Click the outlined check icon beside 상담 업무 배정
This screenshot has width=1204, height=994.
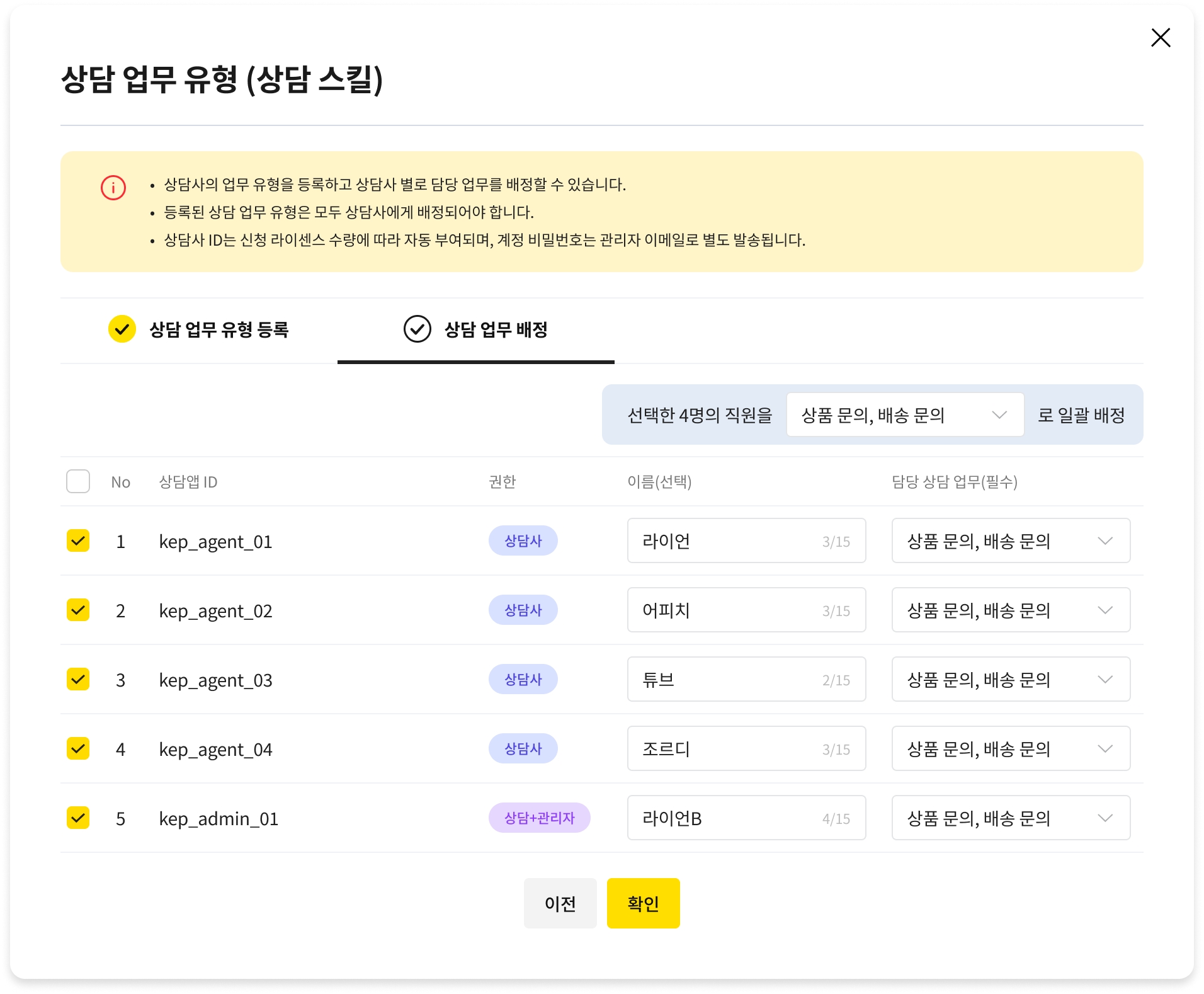[417, 329]
